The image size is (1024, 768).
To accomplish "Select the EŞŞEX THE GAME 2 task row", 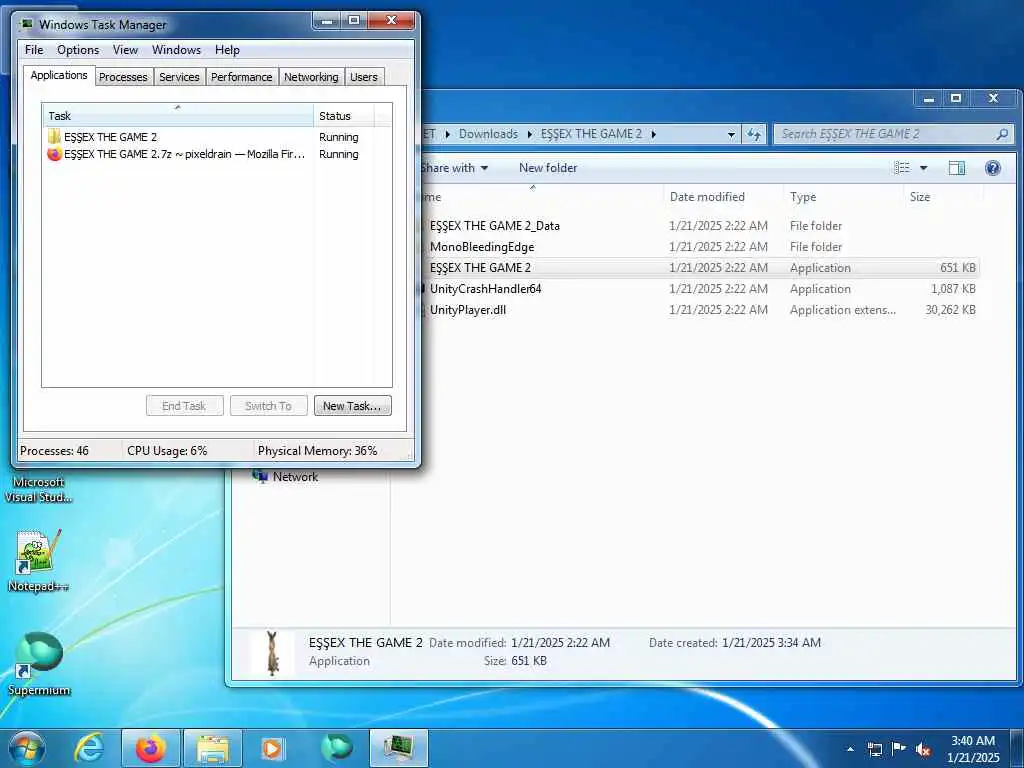I will point(217,136).
